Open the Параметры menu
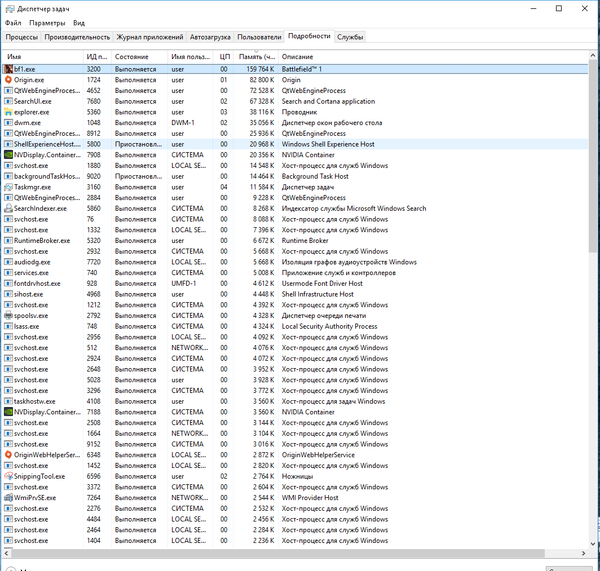Screen dimensions: 600x571 pos(47,22)
